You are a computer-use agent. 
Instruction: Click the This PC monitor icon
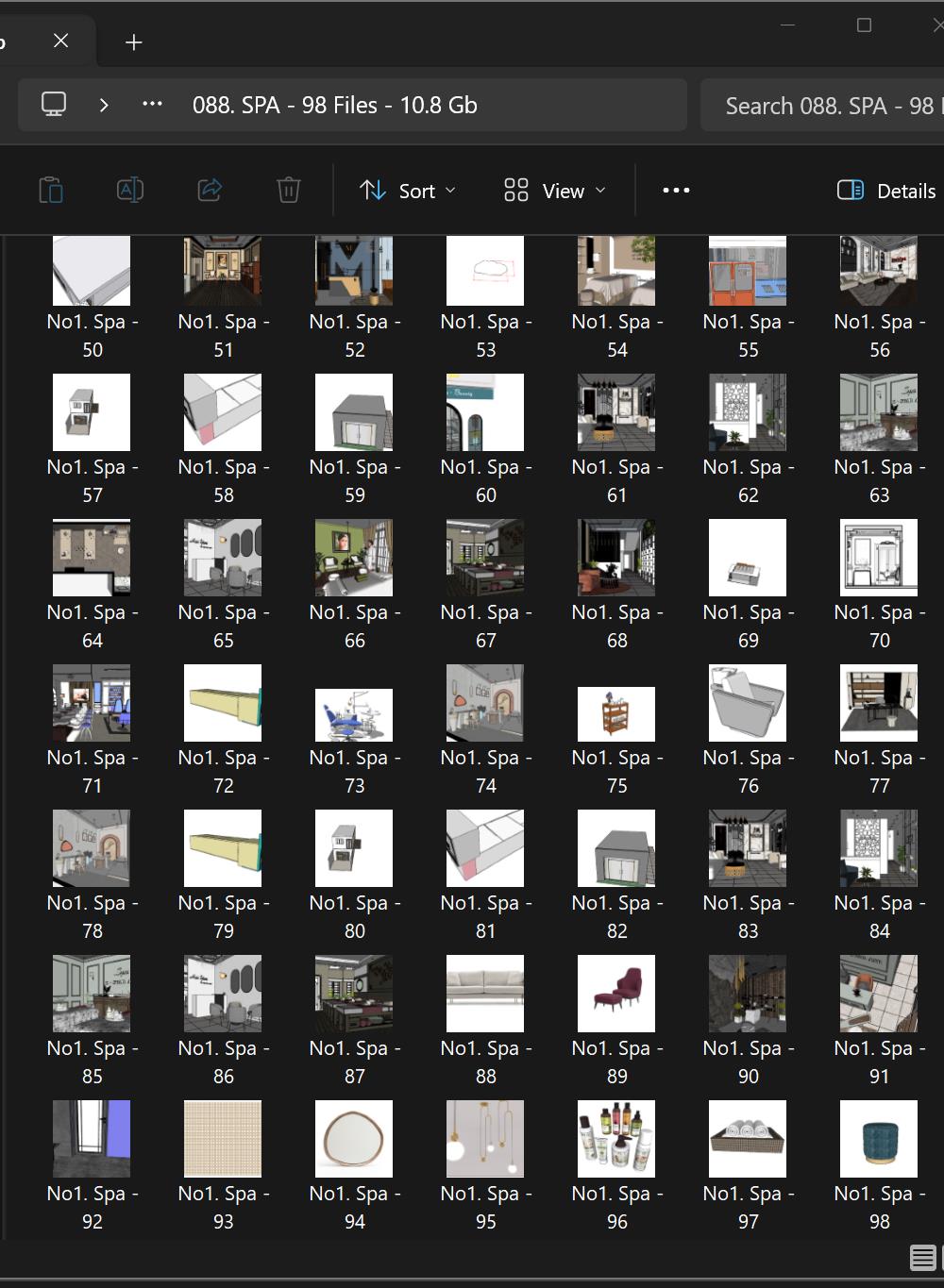coord(54,105)
